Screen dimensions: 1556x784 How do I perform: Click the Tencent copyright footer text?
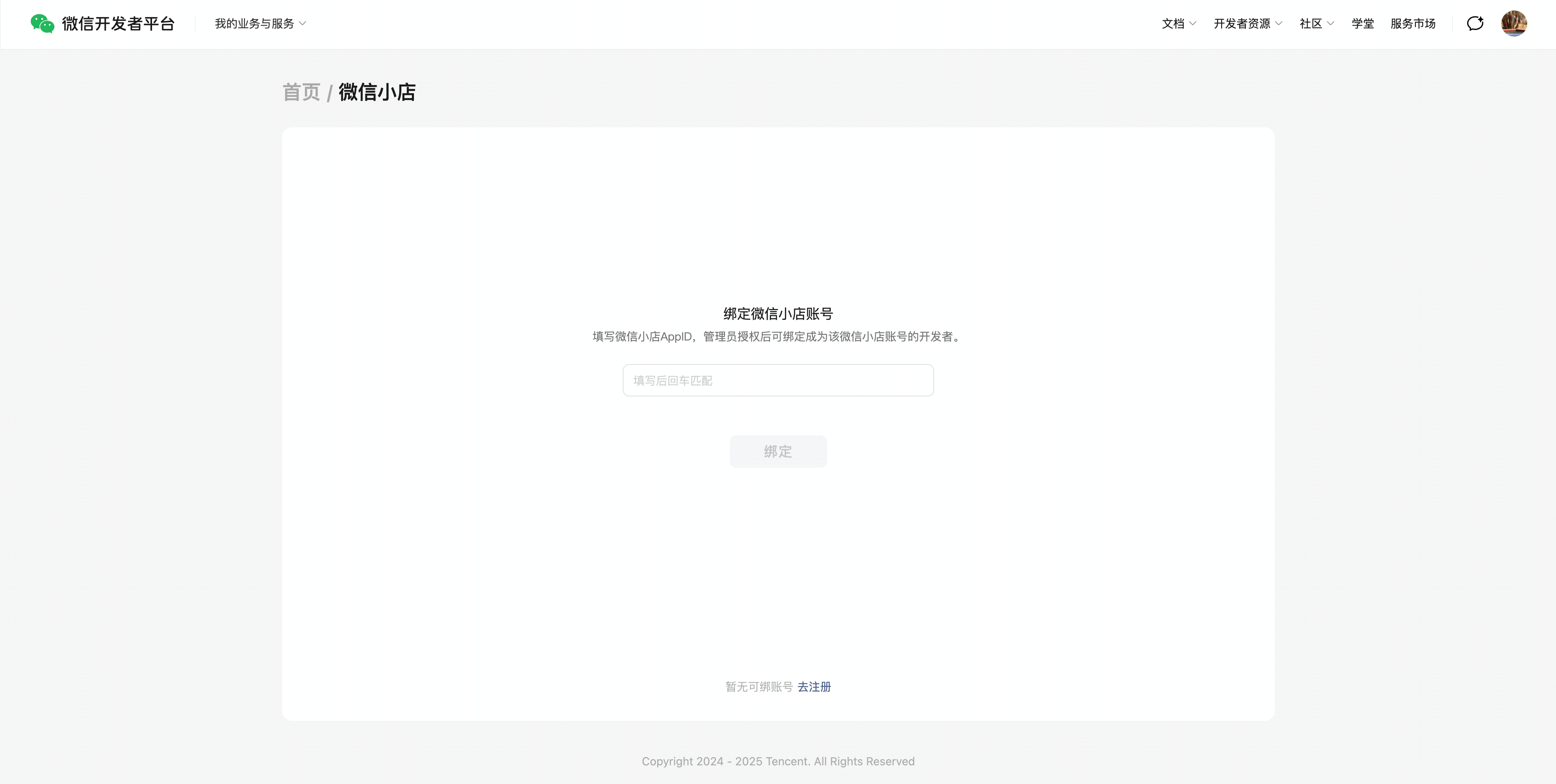click(778, 762)
